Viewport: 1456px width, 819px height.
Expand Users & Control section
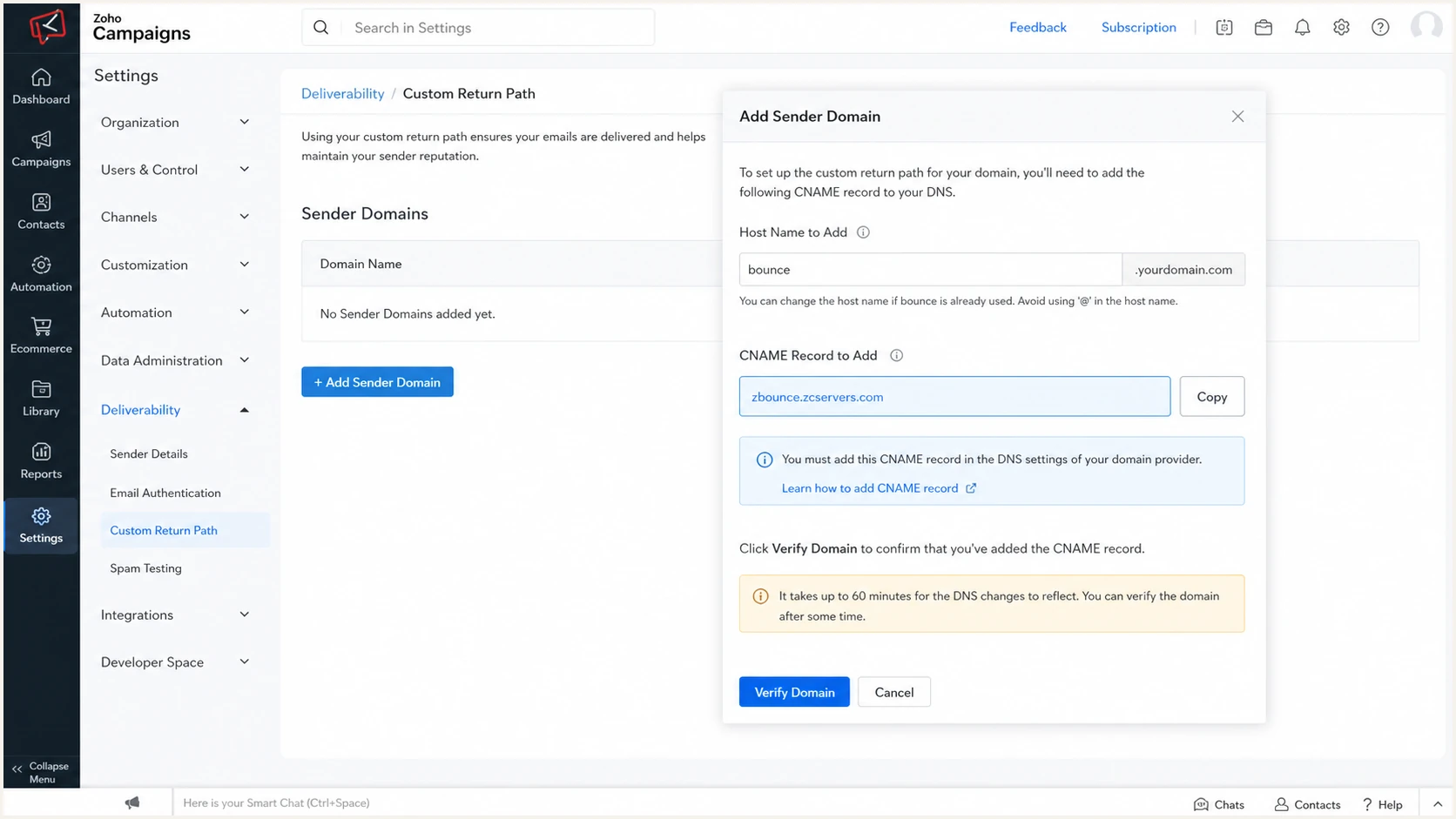click(x=175, y=170)
